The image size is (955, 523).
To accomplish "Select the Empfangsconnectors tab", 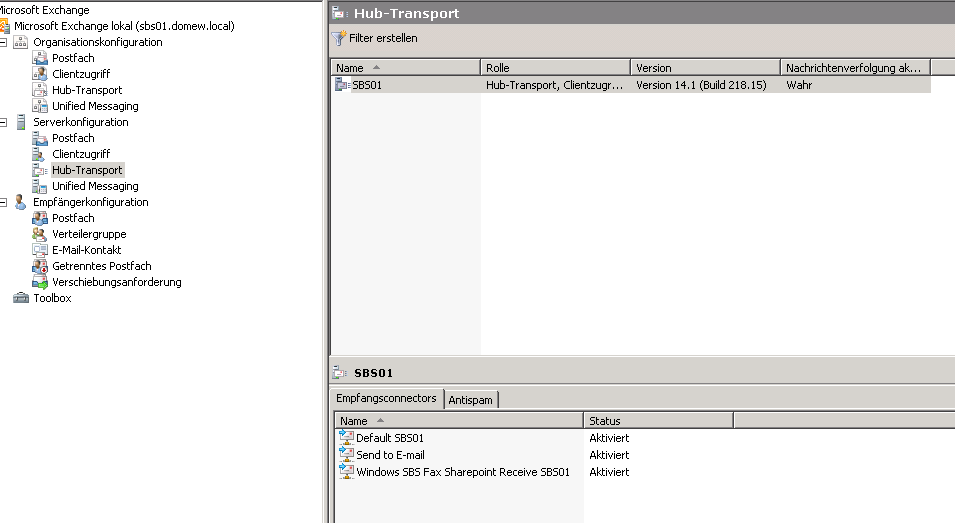I will [x=386, y=398].
